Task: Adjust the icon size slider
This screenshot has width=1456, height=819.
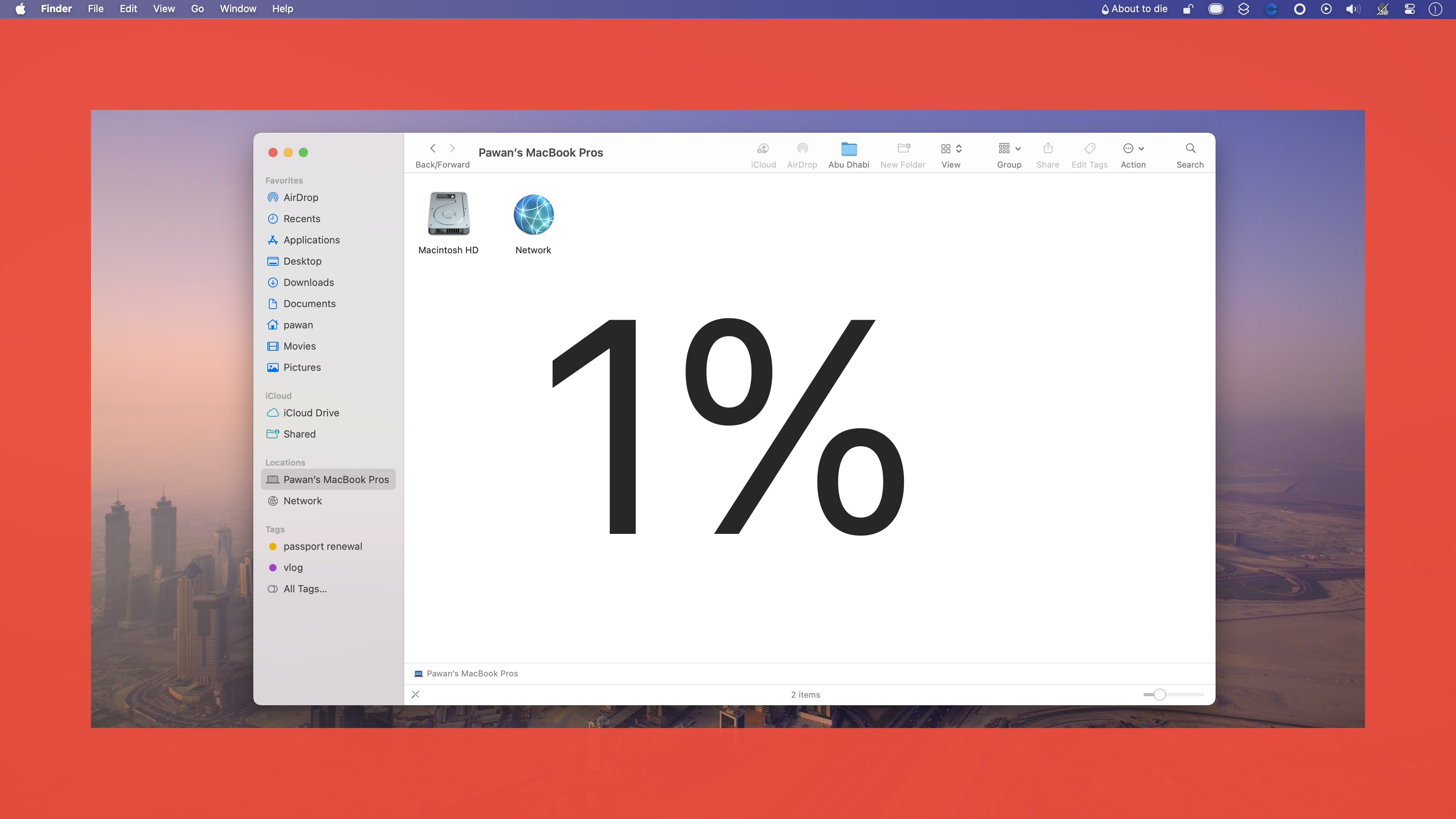Action: click(x=1159, y=694)
